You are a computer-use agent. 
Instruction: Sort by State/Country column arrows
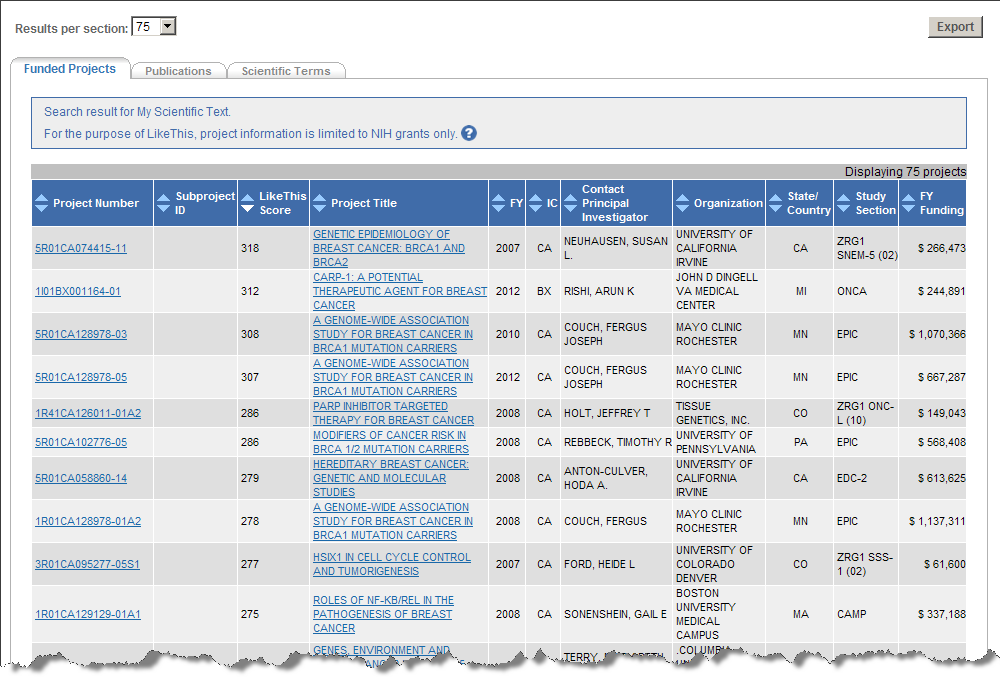point(776,203)
